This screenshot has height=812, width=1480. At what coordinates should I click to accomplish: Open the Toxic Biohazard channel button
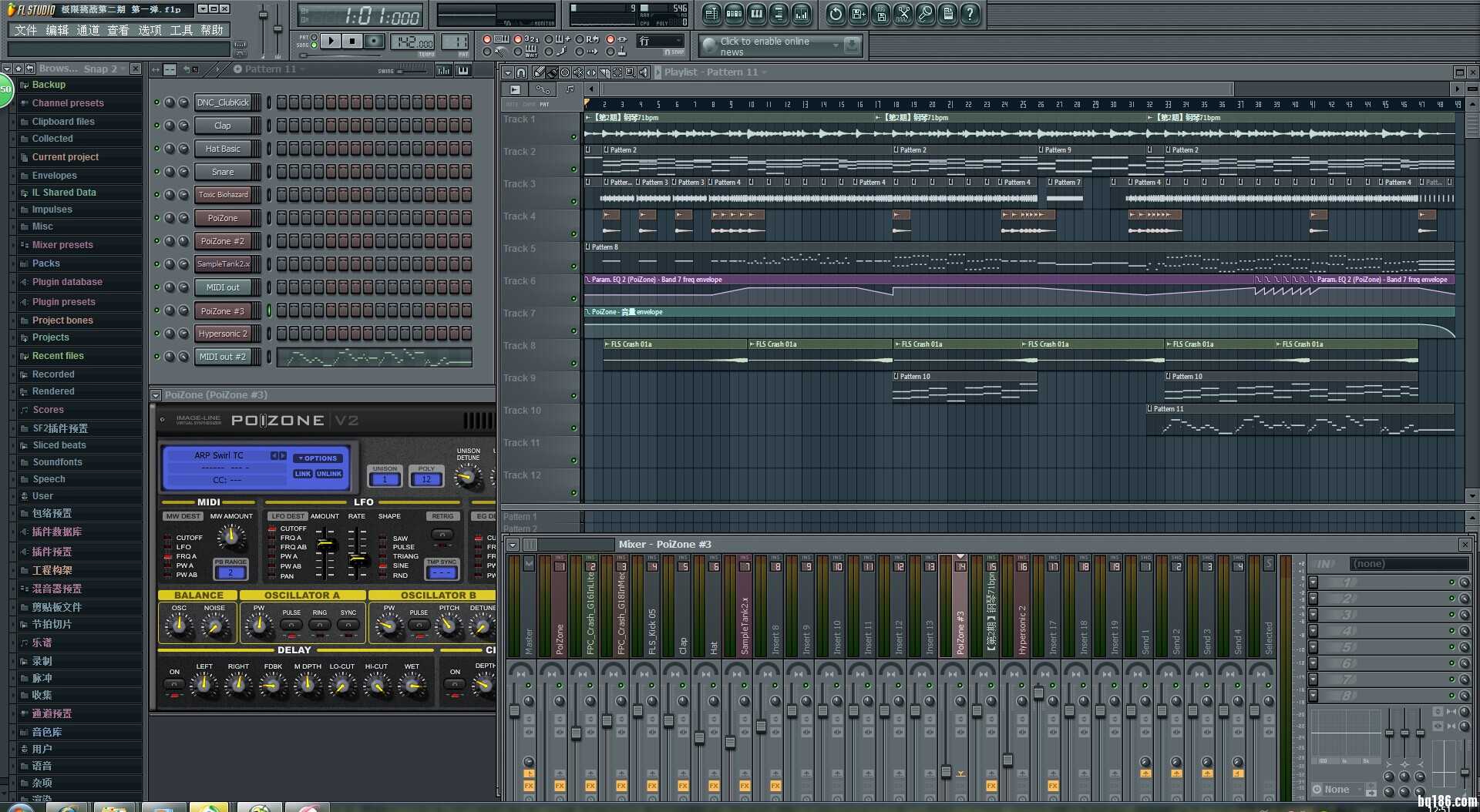point(223,195)
